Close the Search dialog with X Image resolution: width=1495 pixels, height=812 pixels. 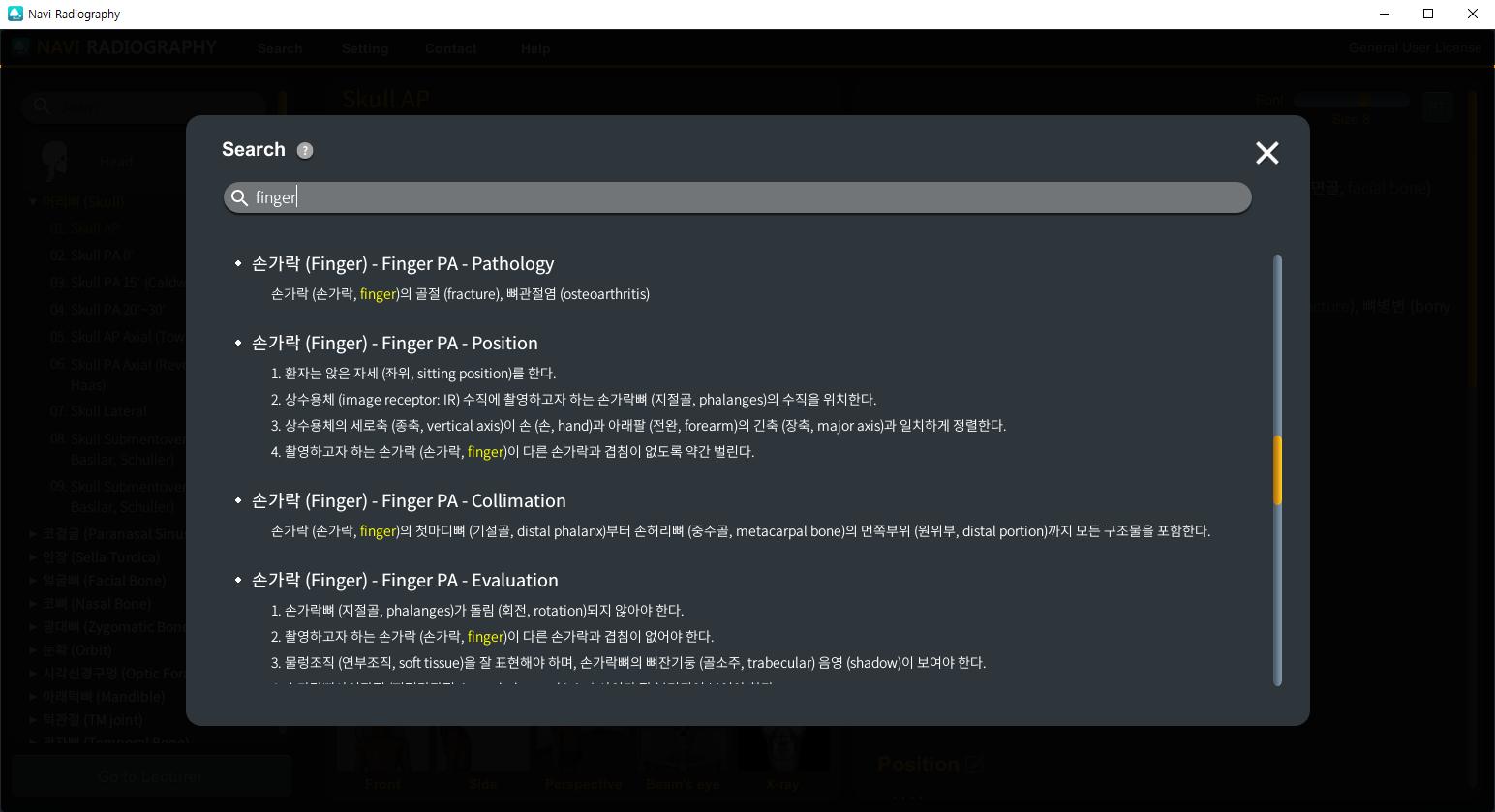click(1266, 153)
